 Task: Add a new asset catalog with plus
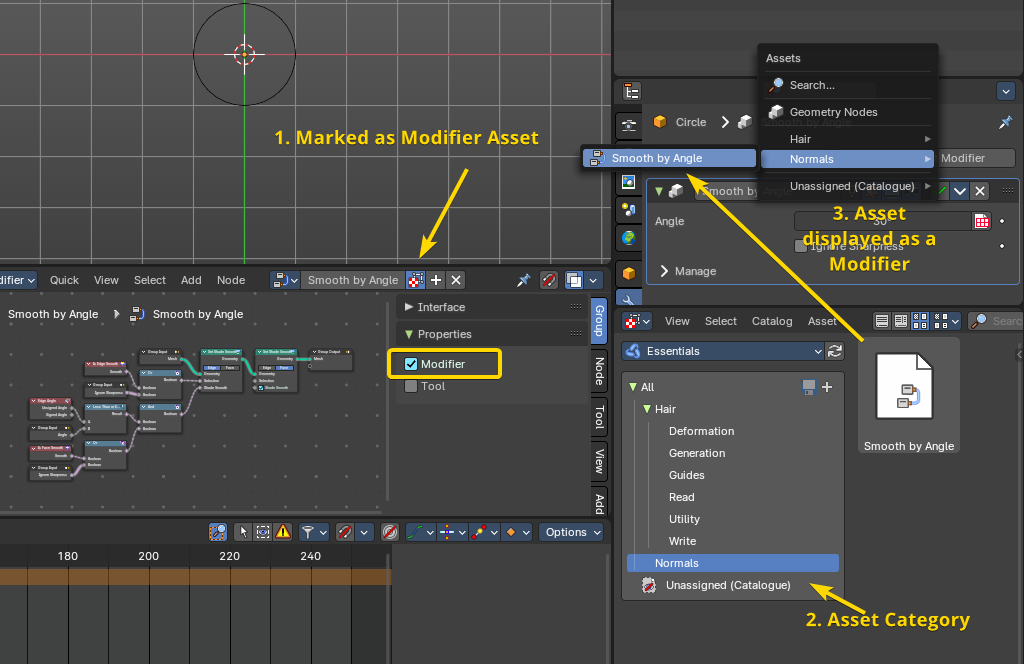coord(827,387)
